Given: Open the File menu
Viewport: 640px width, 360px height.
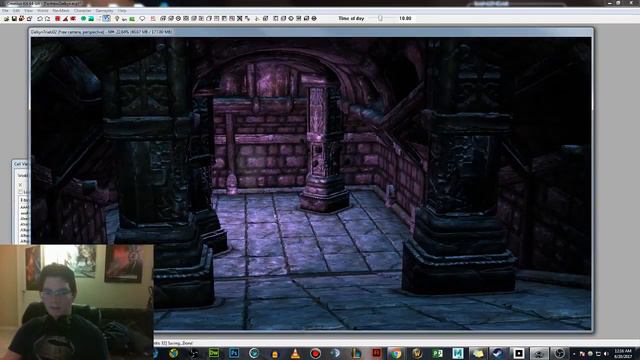Looking at the screenshot, I should pos(5,11).
